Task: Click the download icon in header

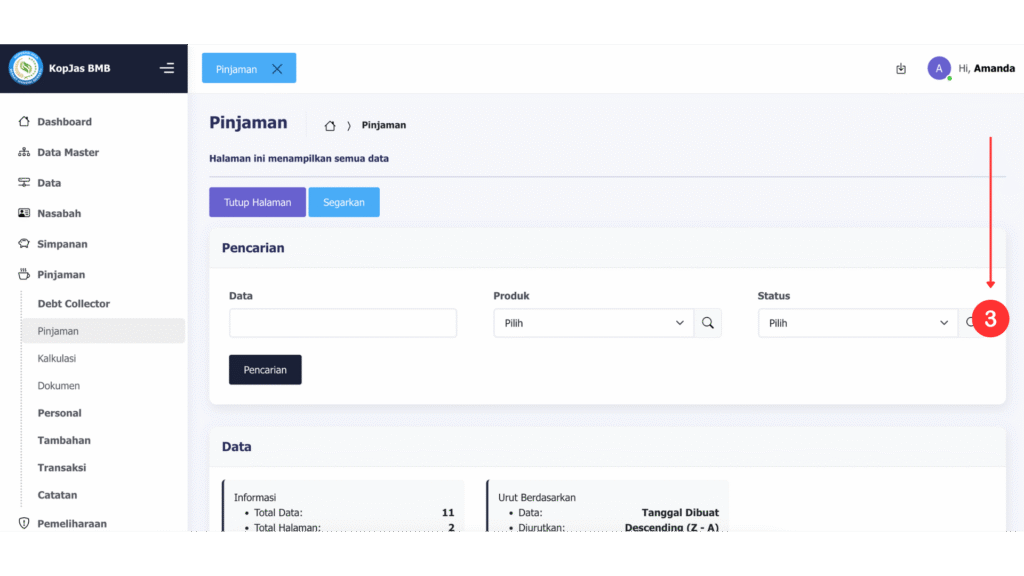Action: (901, 69)
